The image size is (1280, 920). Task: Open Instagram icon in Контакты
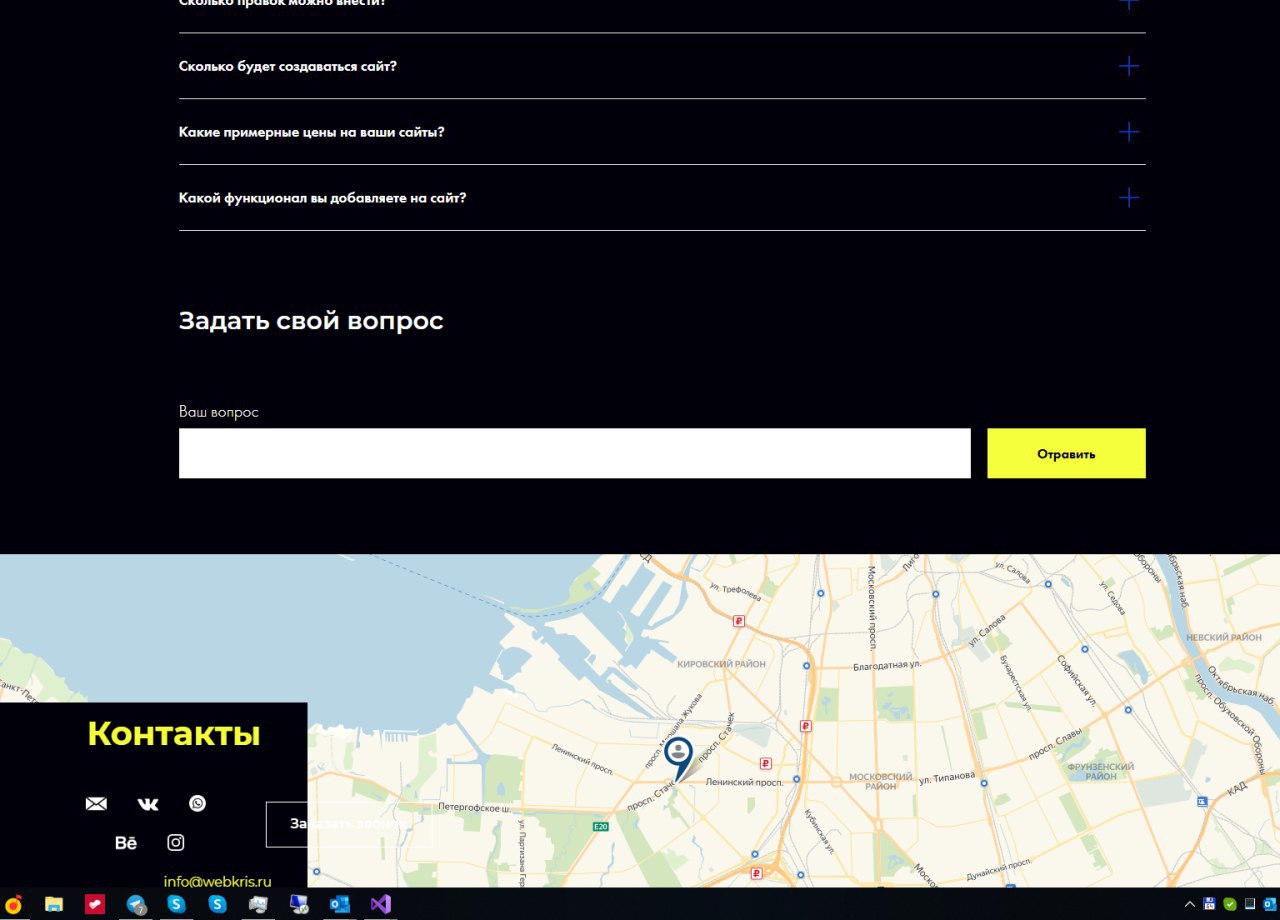click(x=176, y=842)
